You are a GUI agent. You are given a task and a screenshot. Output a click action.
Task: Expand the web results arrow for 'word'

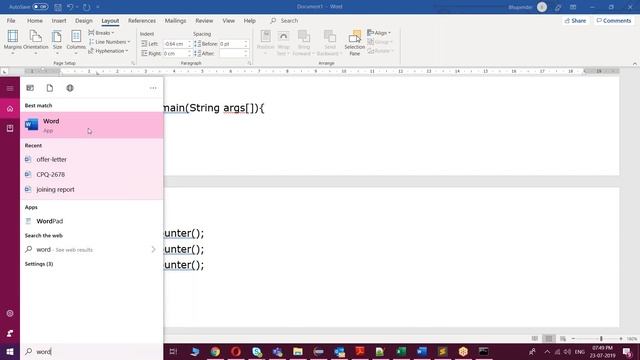click(x=153, y=249)
